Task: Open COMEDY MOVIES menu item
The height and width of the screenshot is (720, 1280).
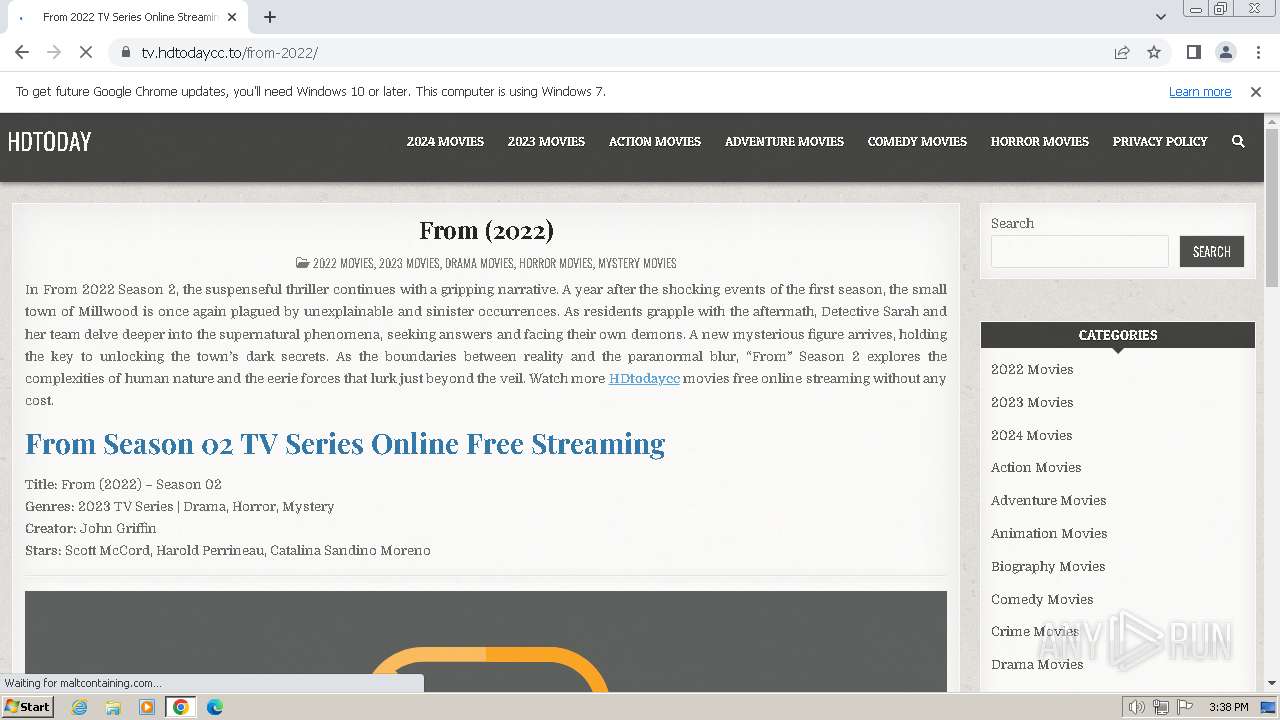Action: (917, 142)
